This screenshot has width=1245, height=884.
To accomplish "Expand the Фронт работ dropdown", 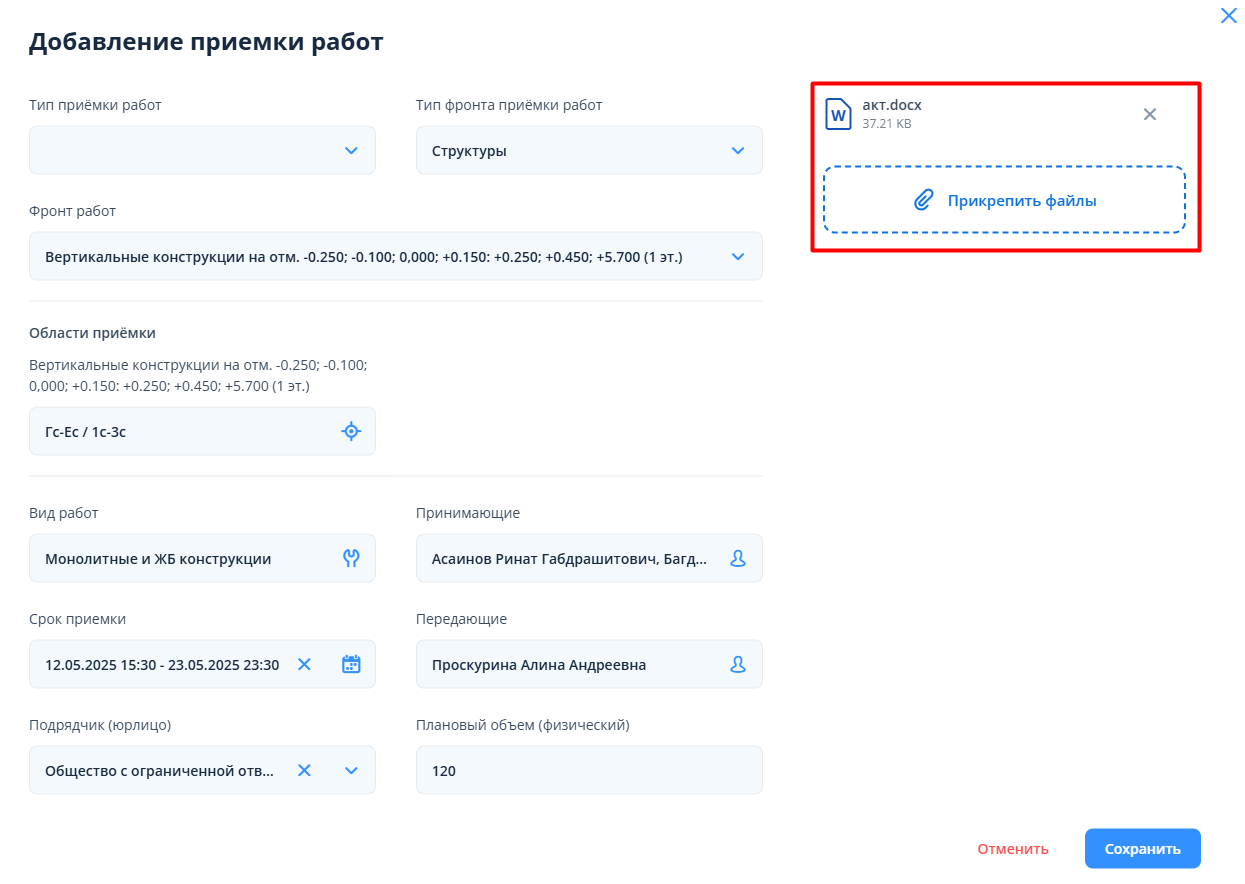I will pyautogui.click(x=738, y=257).
